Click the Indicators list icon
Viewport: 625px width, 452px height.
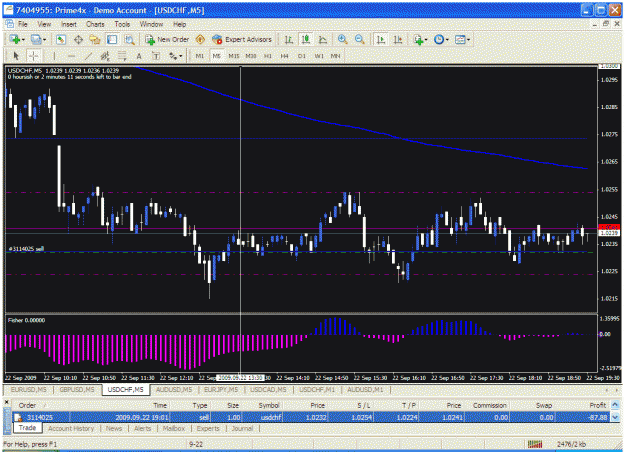[x=418, y=39]
